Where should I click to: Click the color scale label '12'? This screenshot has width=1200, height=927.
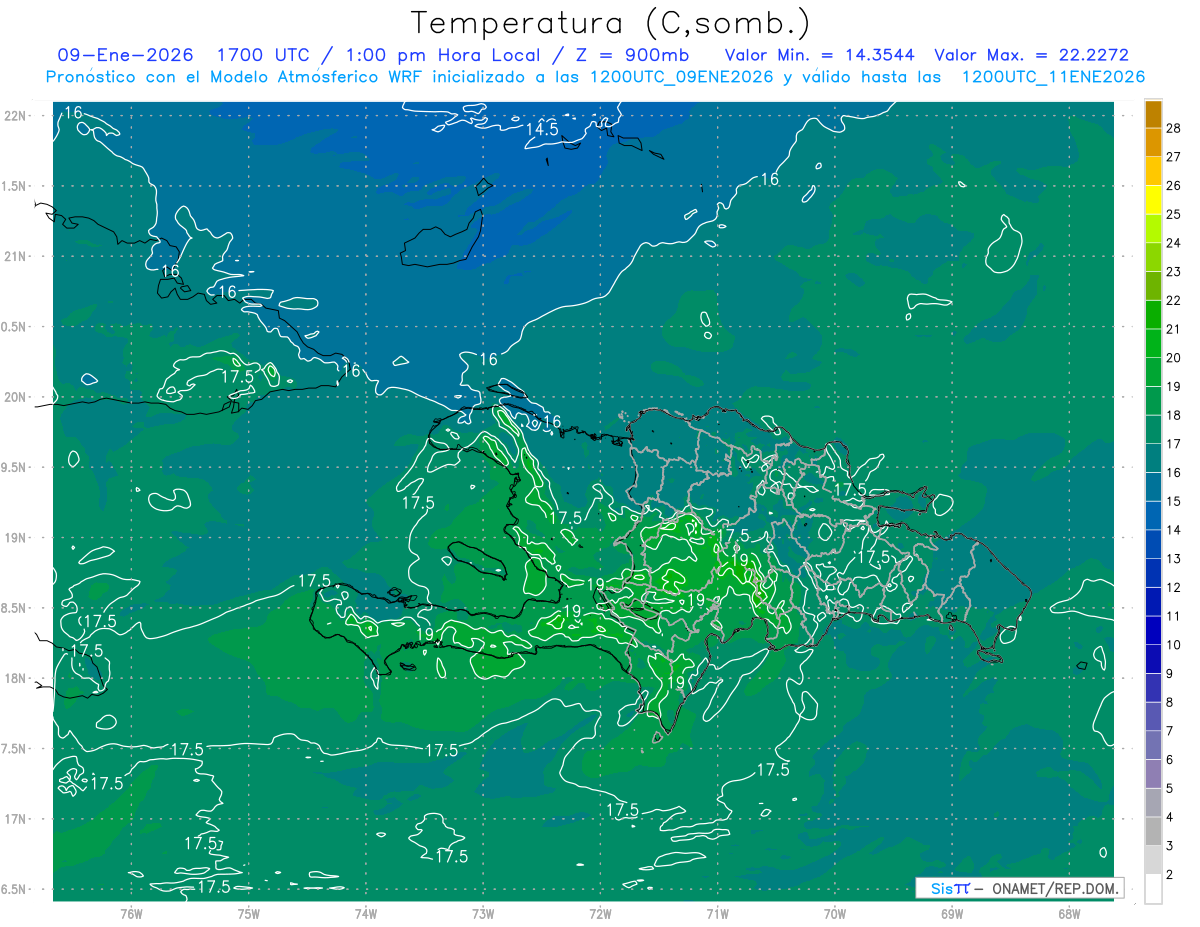point(1174,587)
